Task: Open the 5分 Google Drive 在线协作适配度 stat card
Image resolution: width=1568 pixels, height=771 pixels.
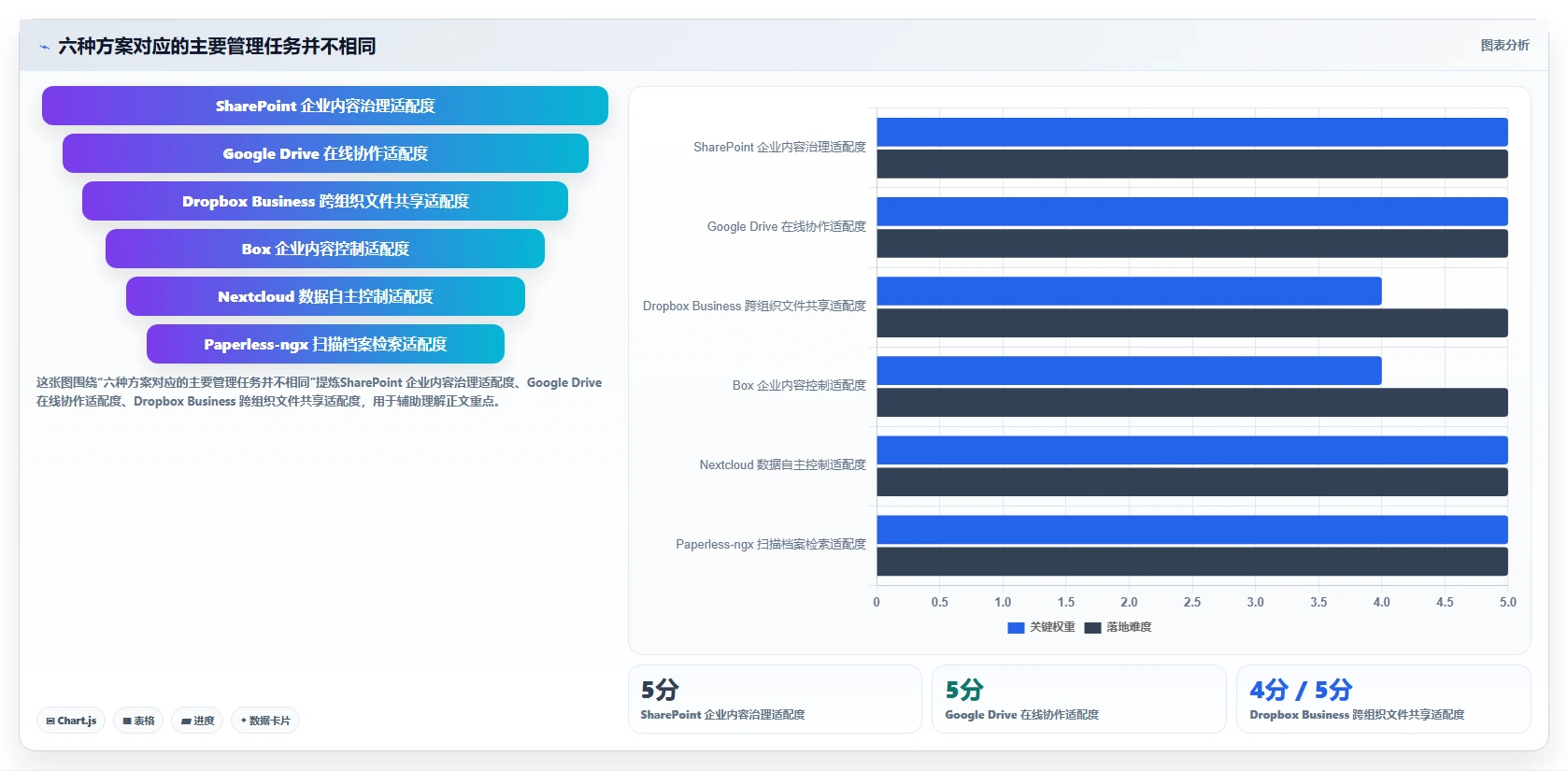Action: (x=1079, y=699)
